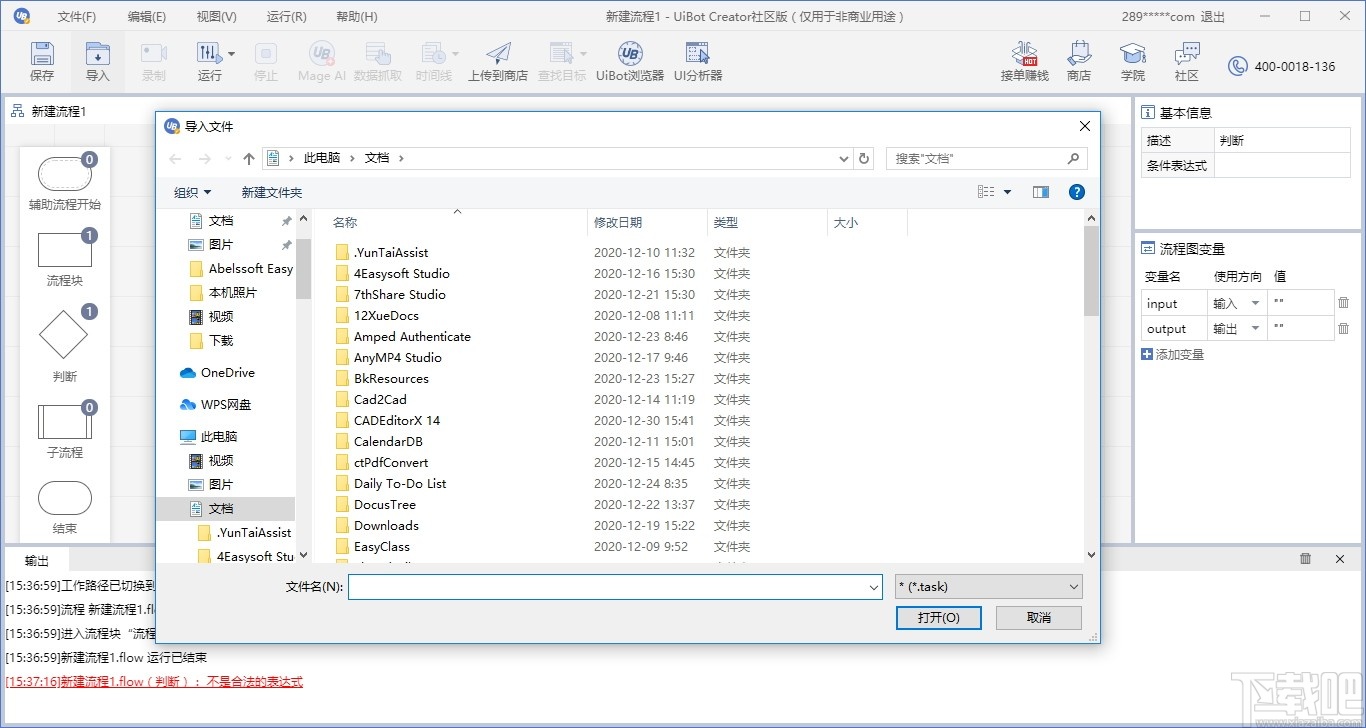Click the red error log link

click(x=154, y=682)
